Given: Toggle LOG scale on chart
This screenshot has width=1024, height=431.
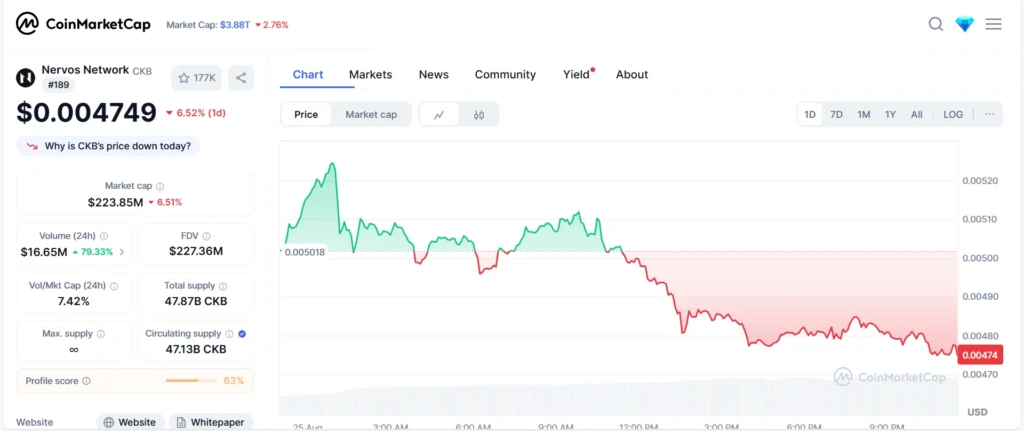Looking at the screenshot, I should 953,114.
